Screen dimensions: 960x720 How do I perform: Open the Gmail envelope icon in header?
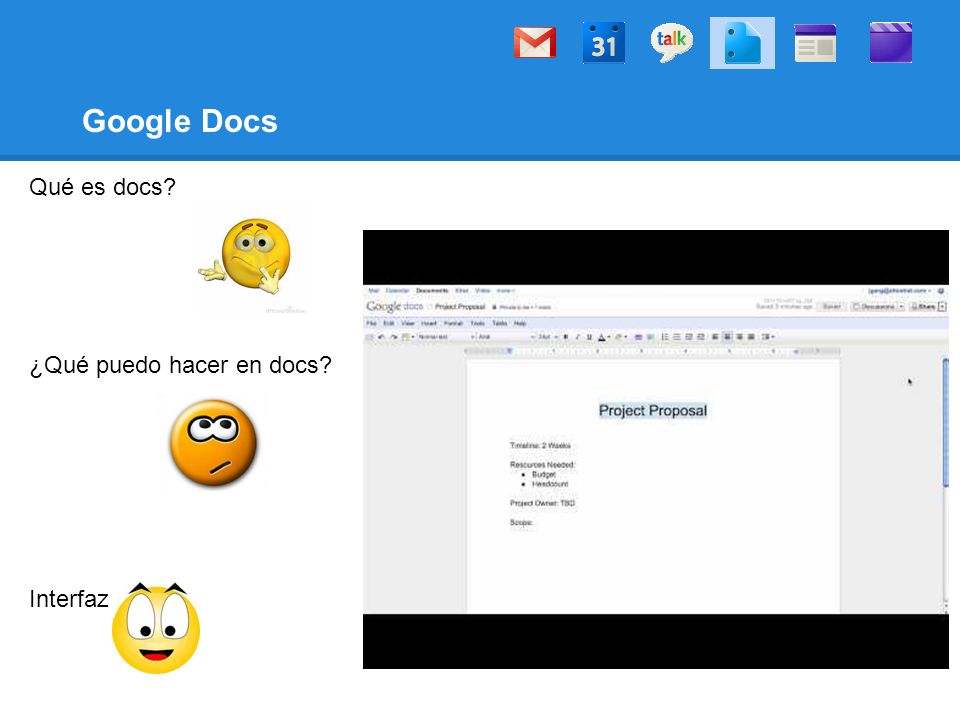[534, 43]
